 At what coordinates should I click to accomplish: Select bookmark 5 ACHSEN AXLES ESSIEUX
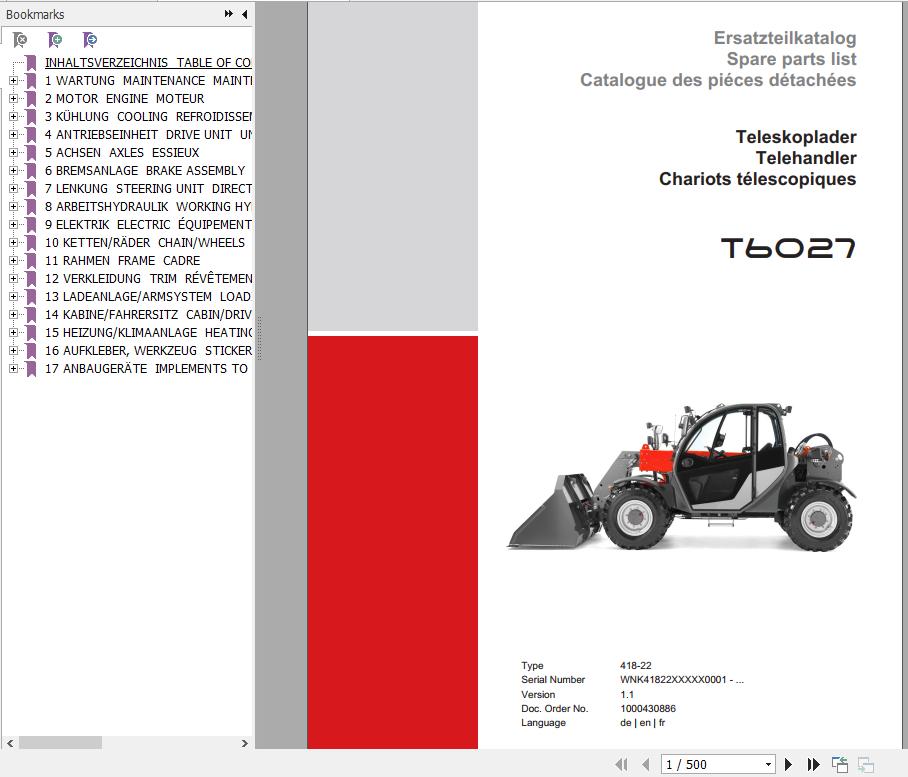click(122, 152)
